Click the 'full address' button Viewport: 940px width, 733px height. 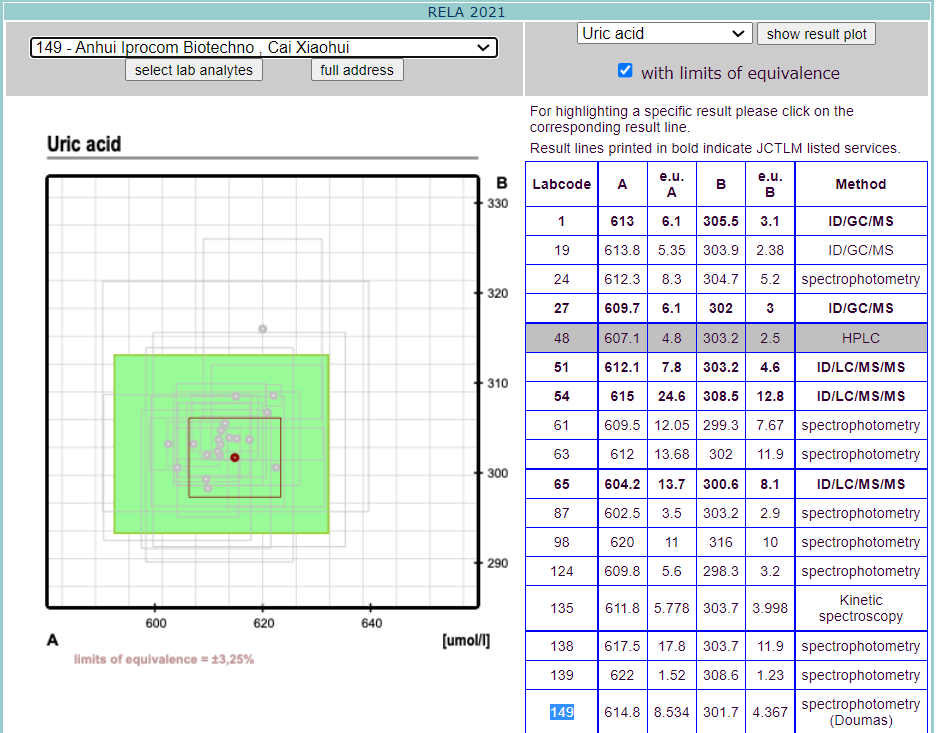358,70
